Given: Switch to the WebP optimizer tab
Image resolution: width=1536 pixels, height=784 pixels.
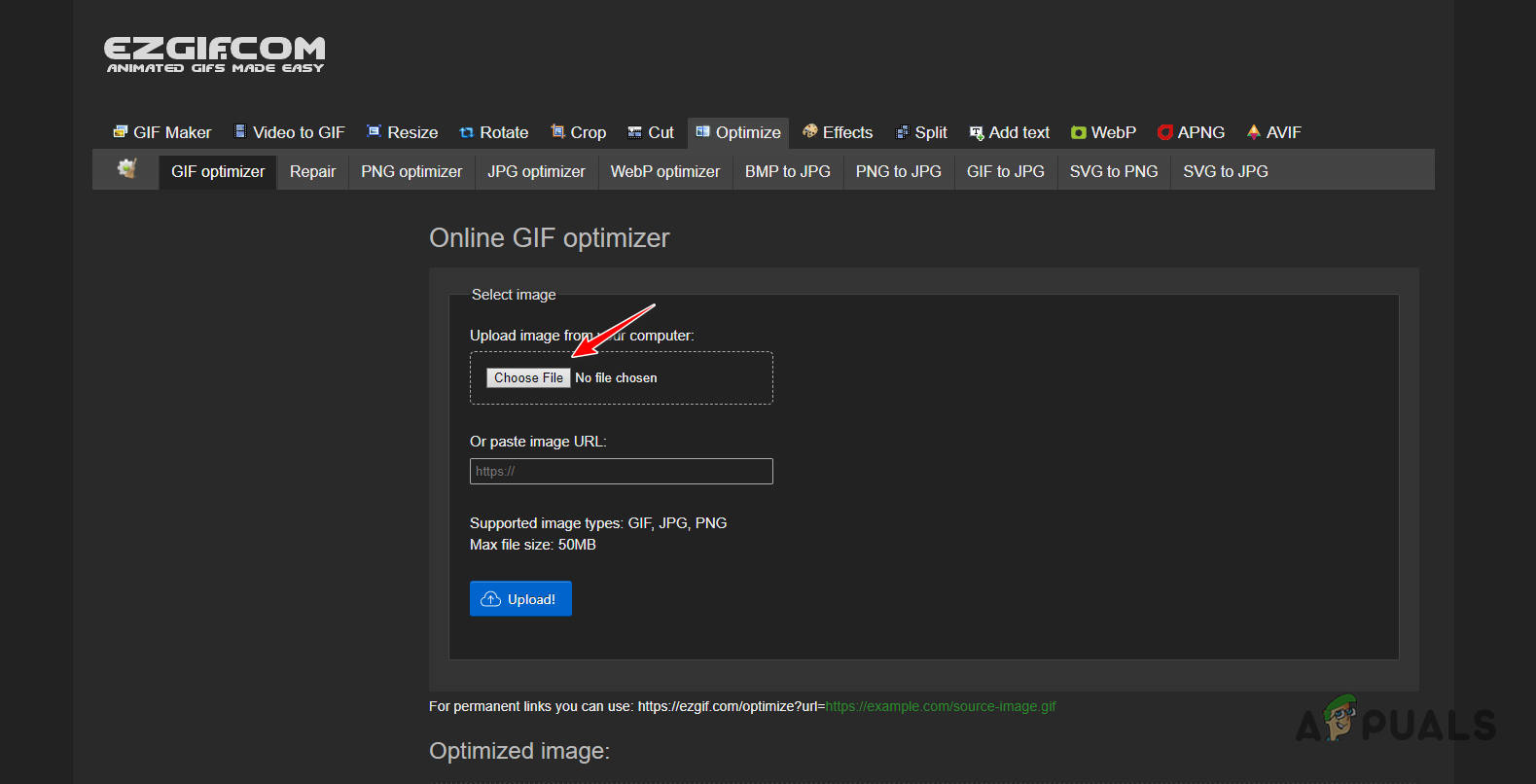Looking at the screenshot, I should (665, 171).
